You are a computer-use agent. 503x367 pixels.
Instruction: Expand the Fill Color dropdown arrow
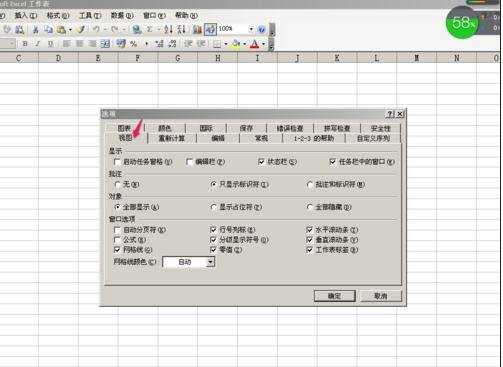click(245, 44)
